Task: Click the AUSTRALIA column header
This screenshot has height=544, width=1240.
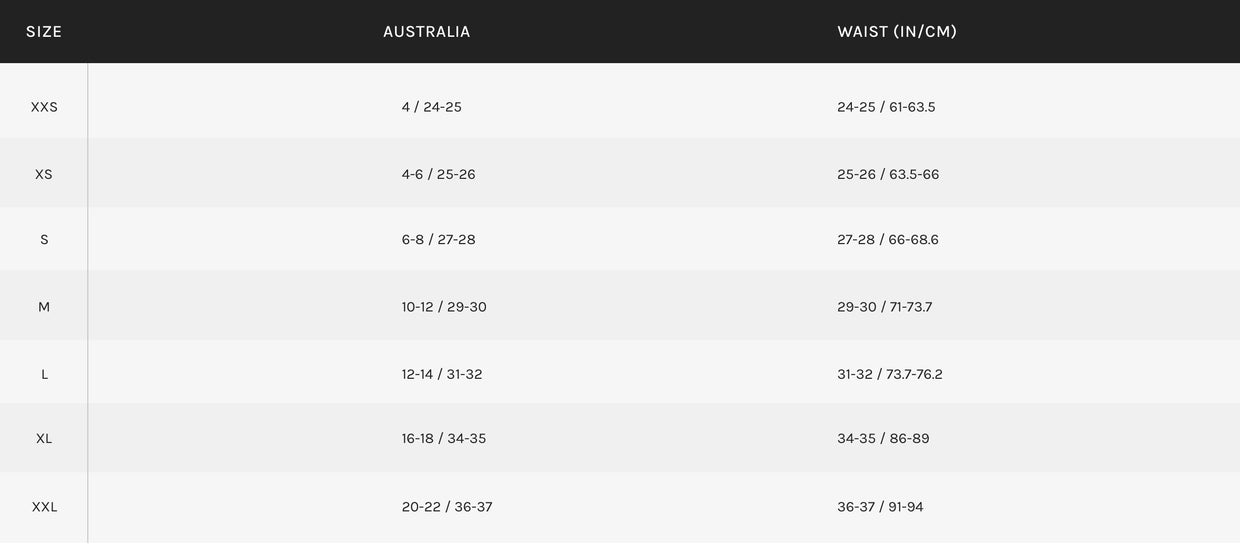Action: click(x=426, y=32)
